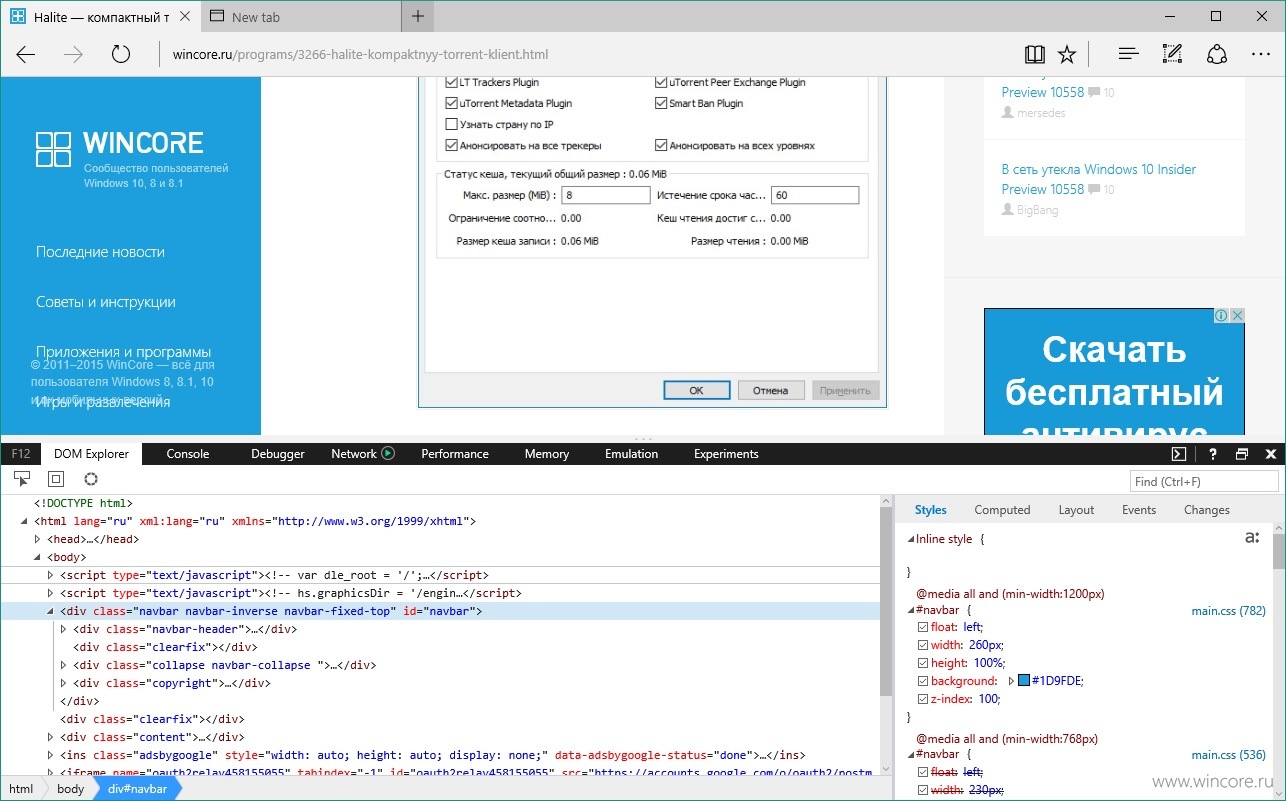1286x801 pixels.
Task: Switch to the Memory tab
Action: pyautogui.click(x=547, y=454)
